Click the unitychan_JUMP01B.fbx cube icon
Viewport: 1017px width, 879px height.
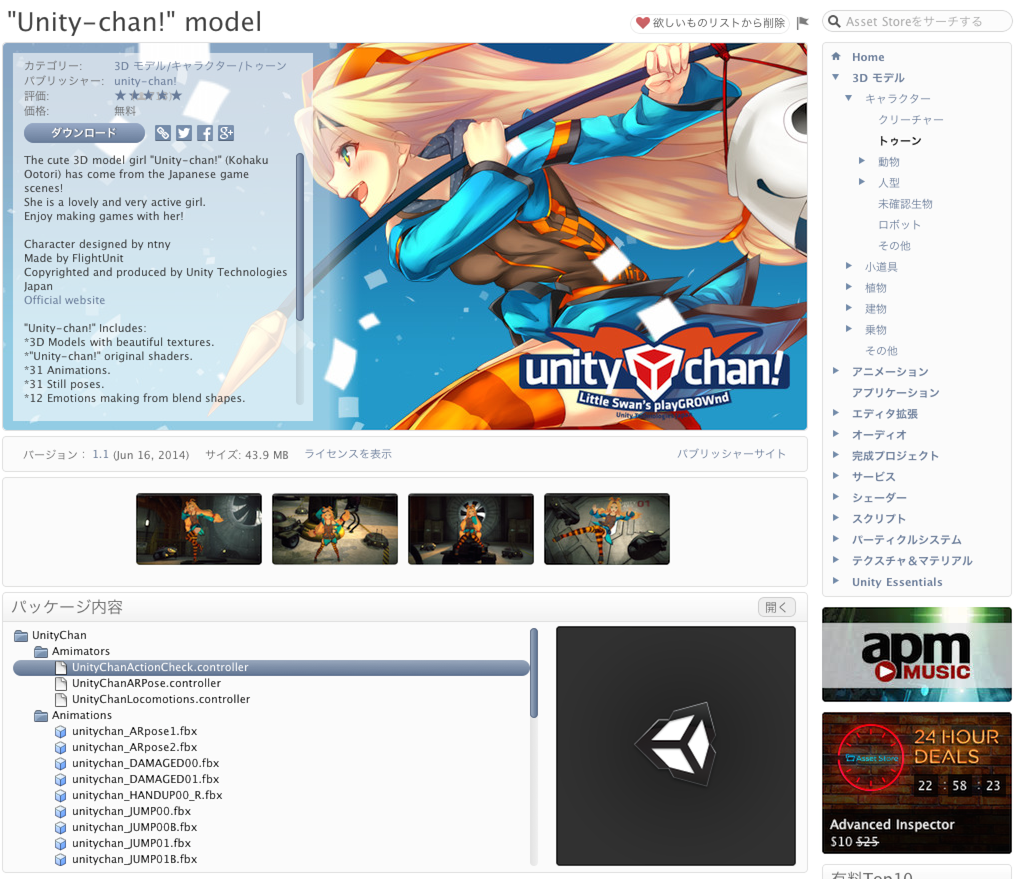[60, 860]
